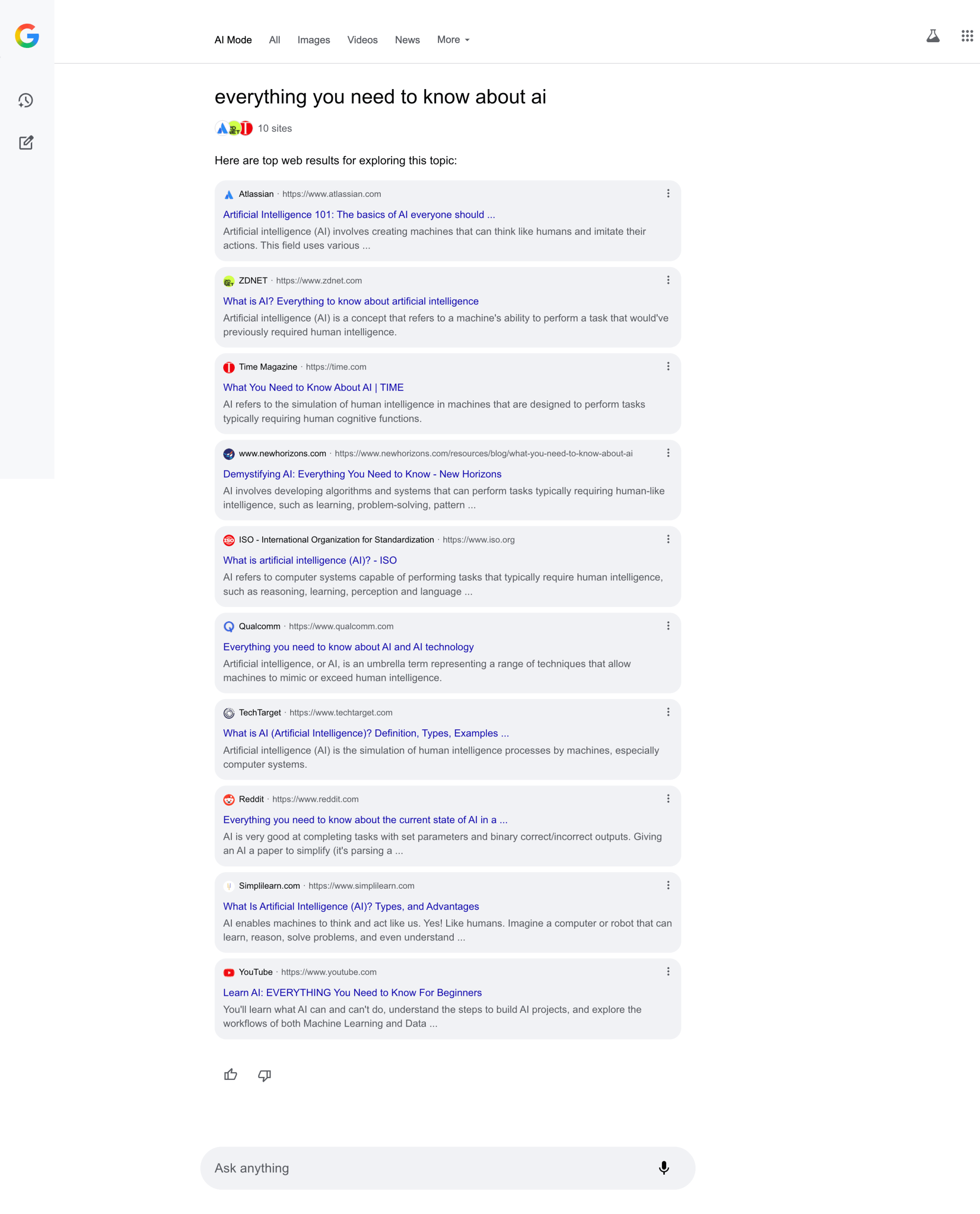Switch to the News tab
The height and width of the screenshot is (1214, 980).
pyautogui.click(x=407, y=39)
